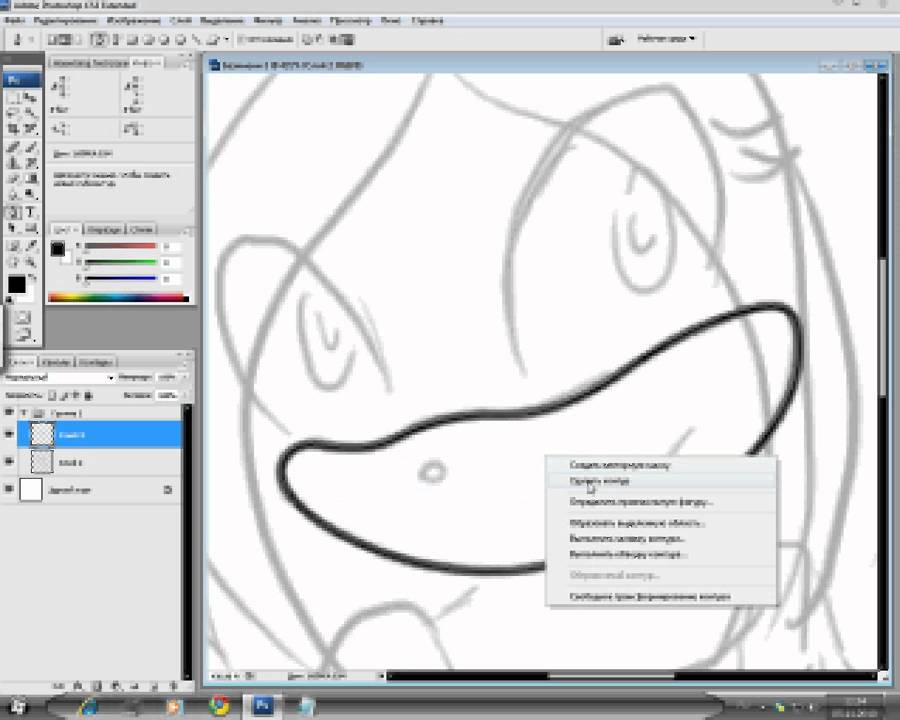Open the Фильтр menu
The image size is (900, 720).
tap(267, 21)
